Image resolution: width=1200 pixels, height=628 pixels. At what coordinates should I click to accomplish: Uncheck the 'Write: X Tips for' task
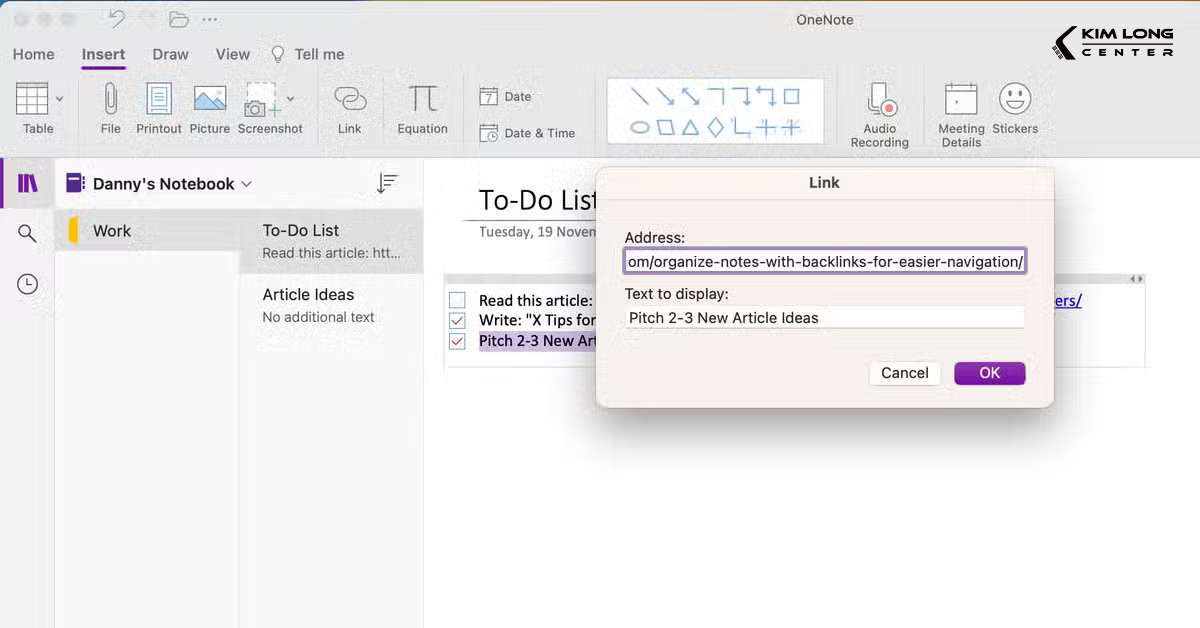pyautogui.click(x=459, y=321)
